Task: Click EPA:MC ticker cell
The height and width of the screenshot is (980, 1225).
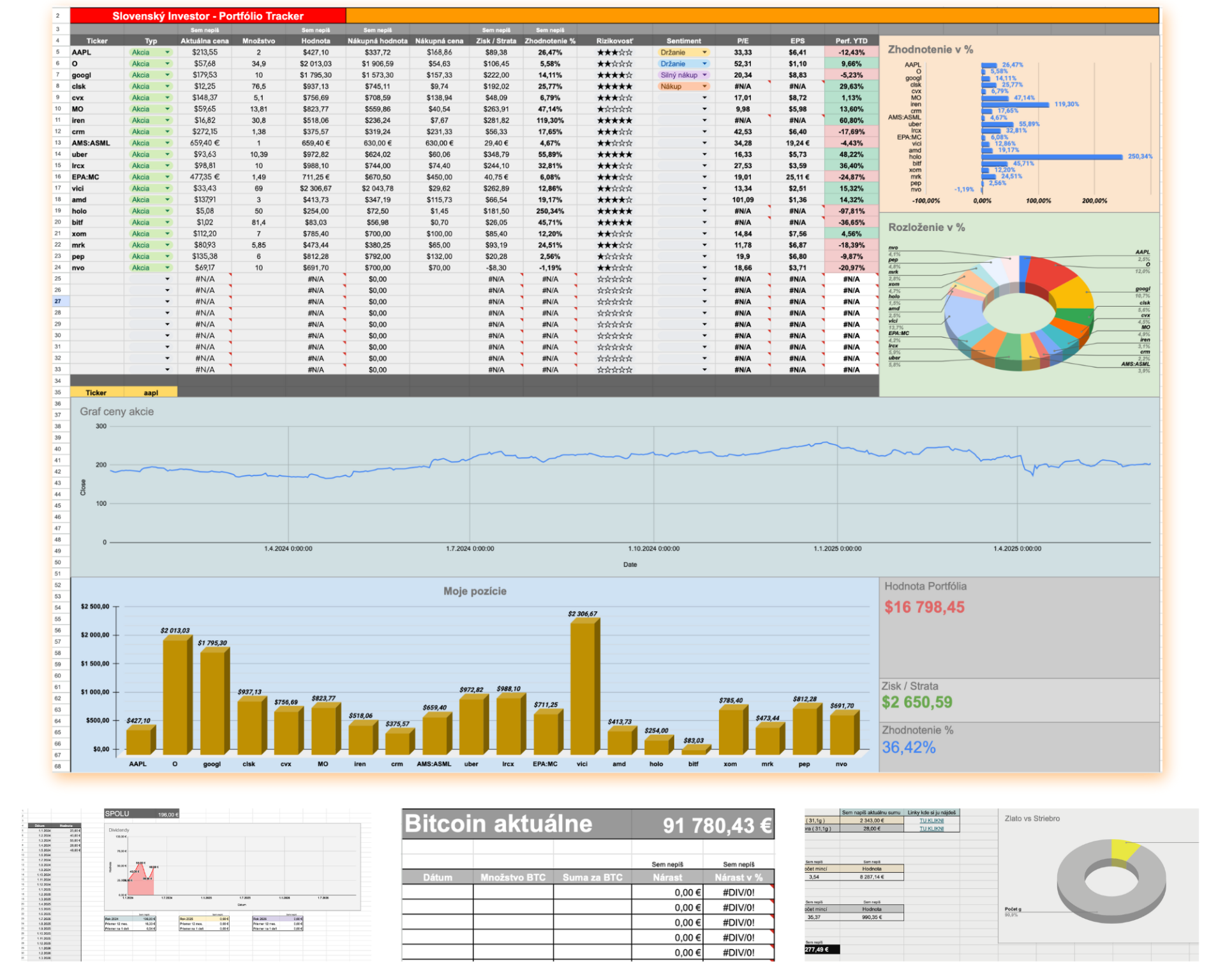Action: pos(97,177)
